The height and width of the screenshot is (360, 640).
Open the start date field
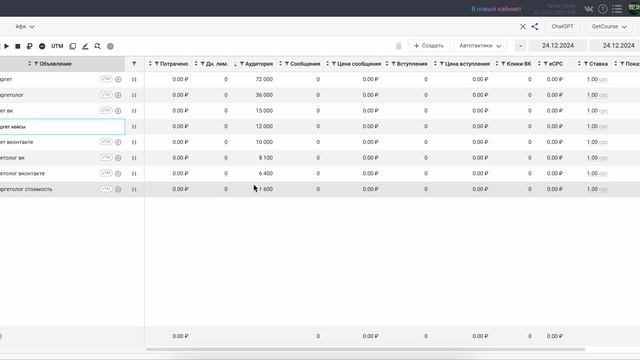(558, 46)
